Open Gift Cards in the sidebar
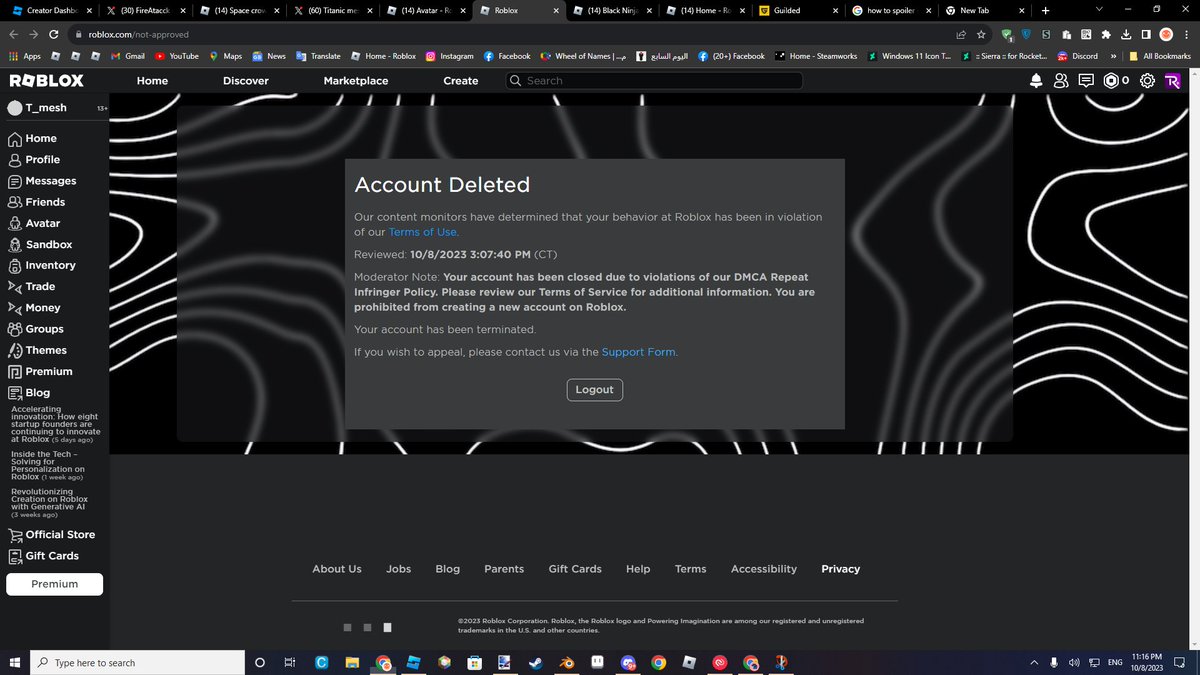Image resolution: width=1200 pixels, height=675 pixels. [x=43, y=556]
